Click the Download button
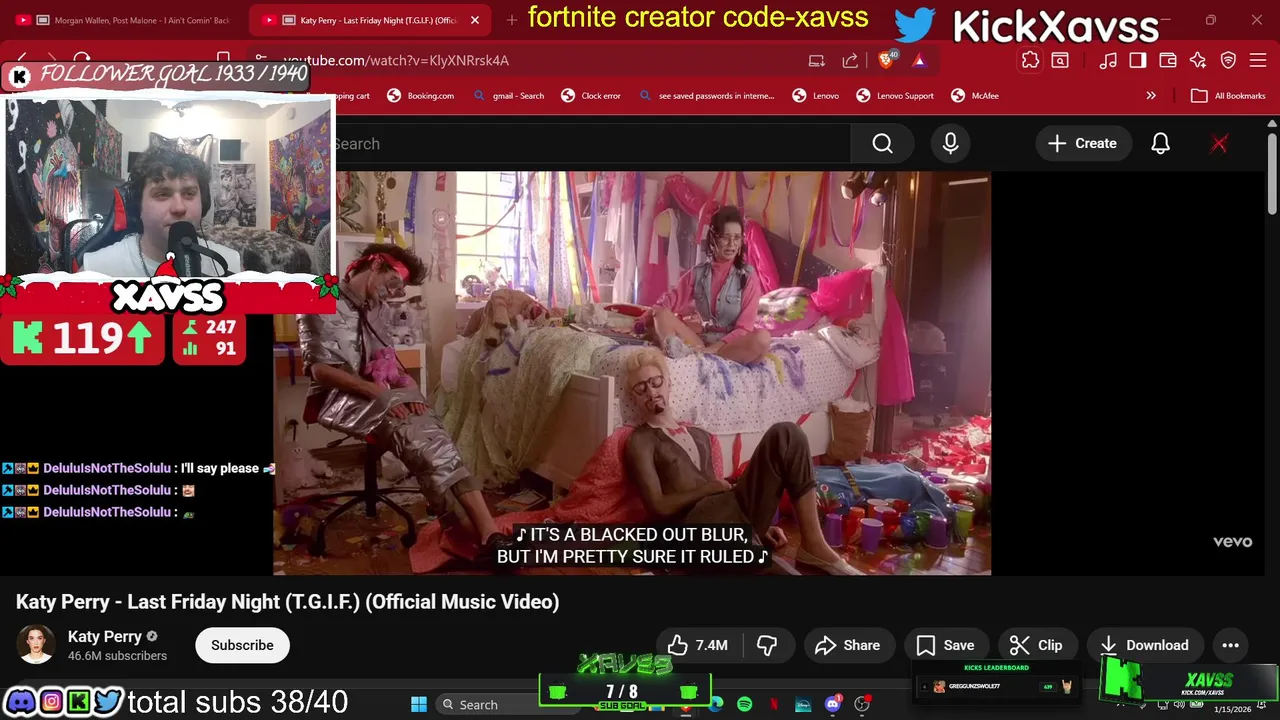Screen dimensions: 1280x720 (x=1144, y=645)
